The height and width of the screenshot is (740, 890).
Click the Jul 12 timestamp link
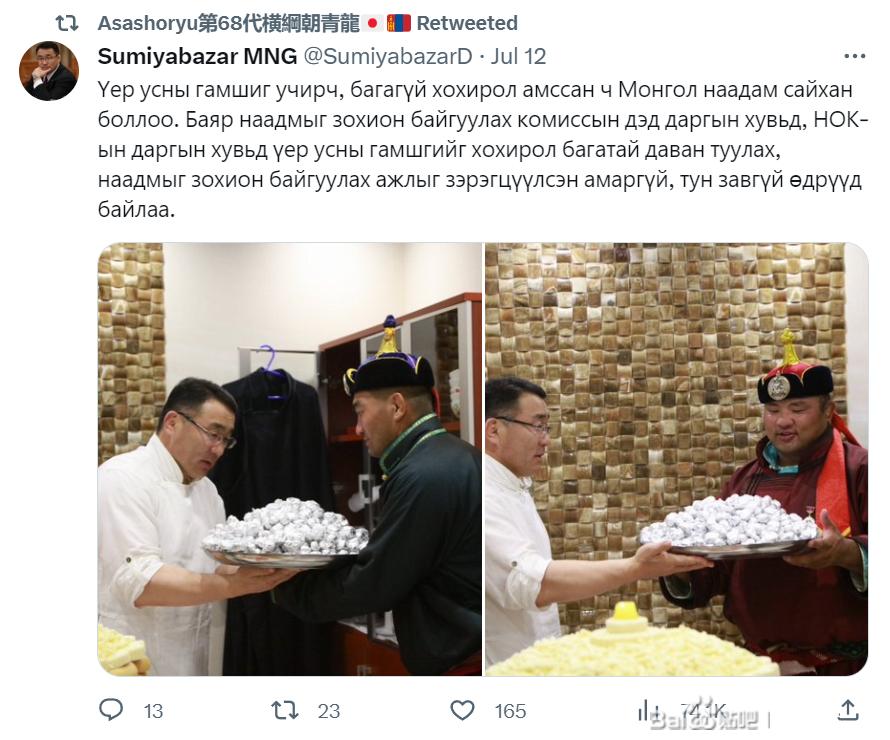(518, 56)
